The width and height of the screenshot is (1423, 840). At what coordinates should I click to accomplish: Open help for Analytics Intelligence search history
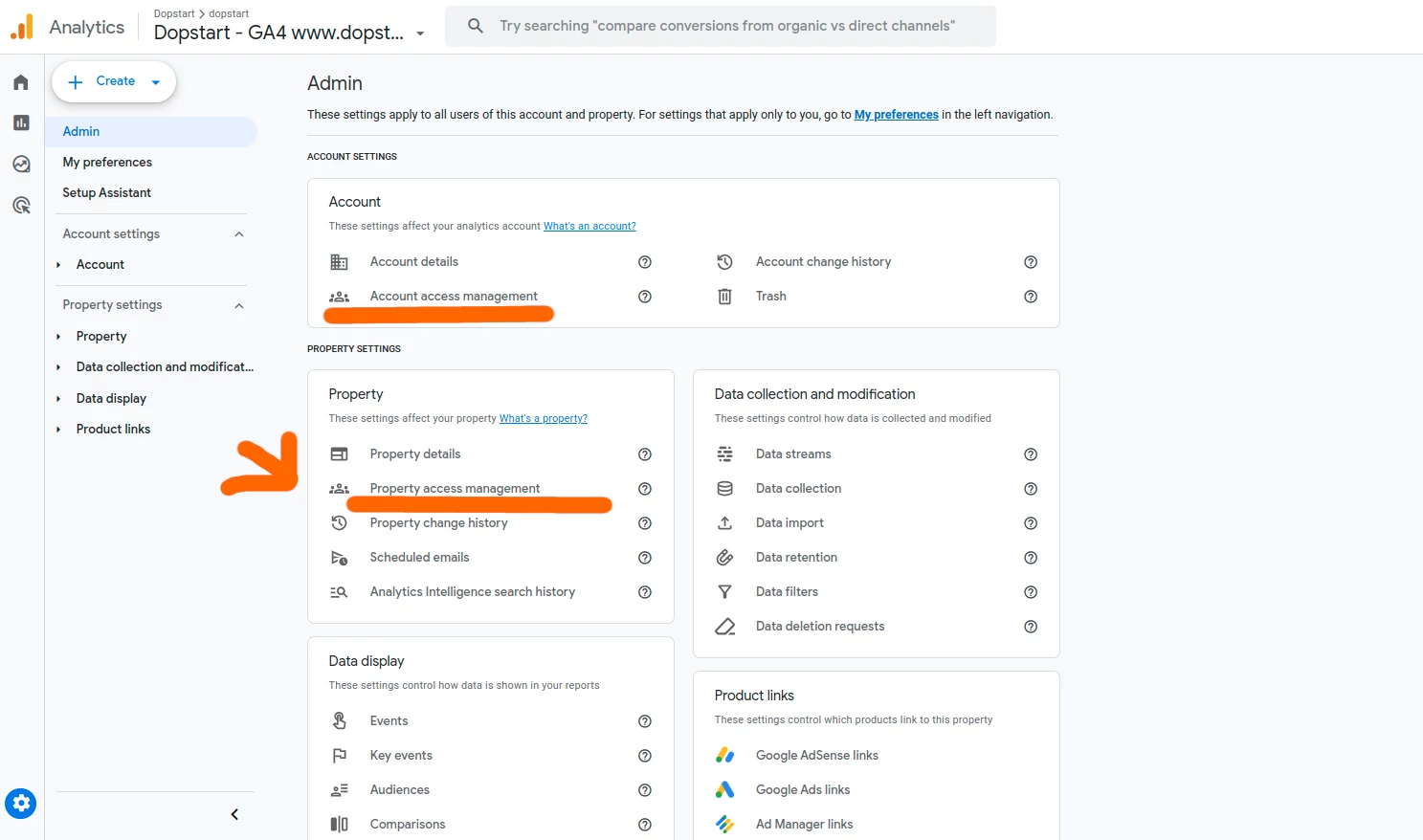tap(645, 592)
